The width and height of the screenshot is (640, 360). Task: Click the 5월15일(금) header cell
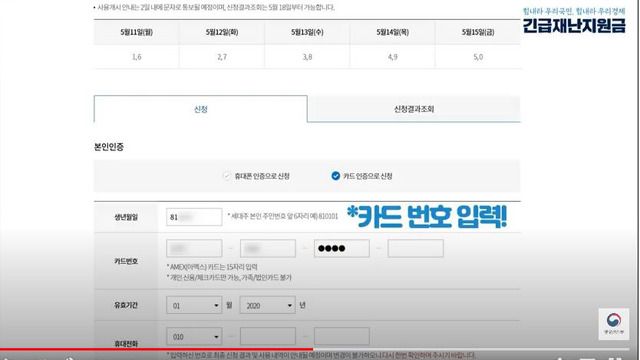478,32
